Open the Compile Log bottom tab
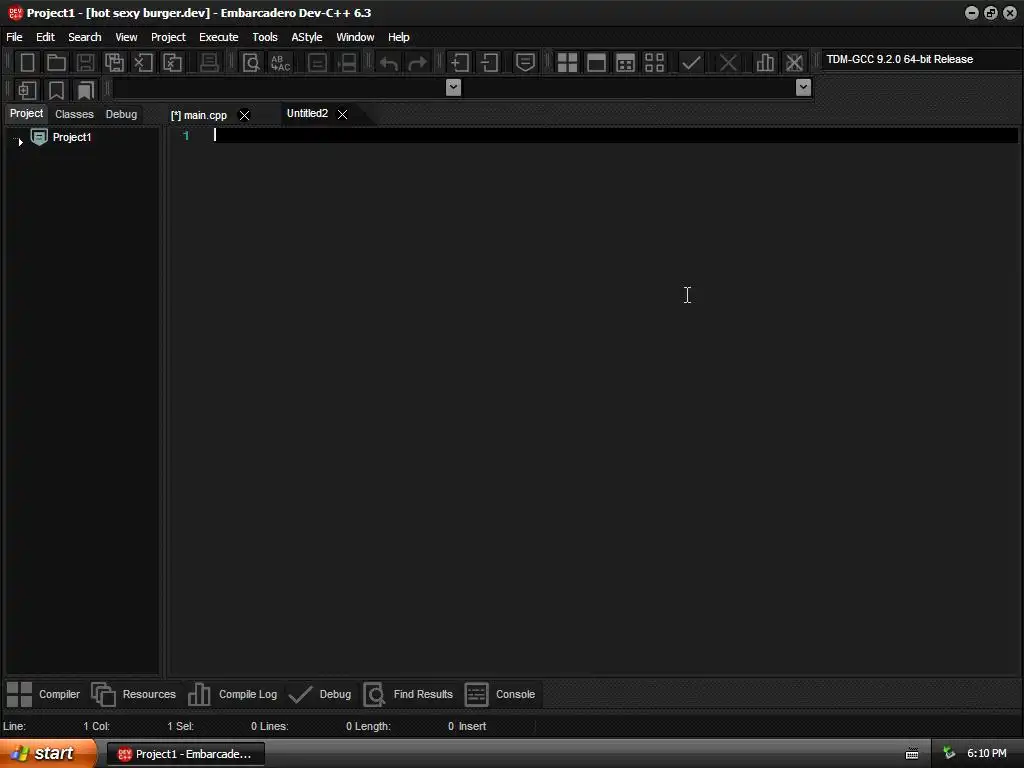Image resolution: width=1024 pixels, height=768 pixels. click(x=232, y=694)
